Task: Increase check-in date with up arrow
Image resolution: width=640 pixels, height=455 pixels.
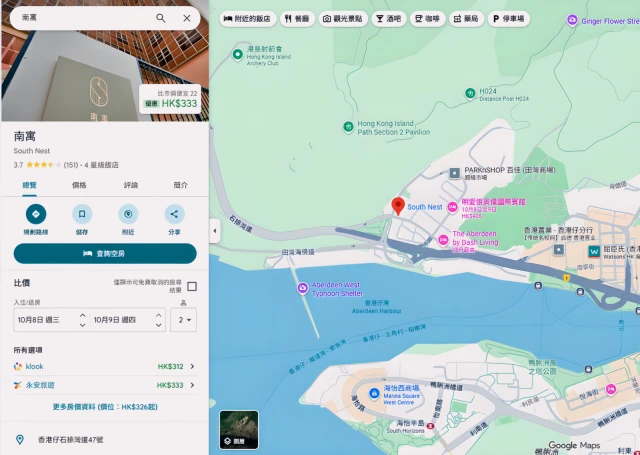Action: point(82,315)
